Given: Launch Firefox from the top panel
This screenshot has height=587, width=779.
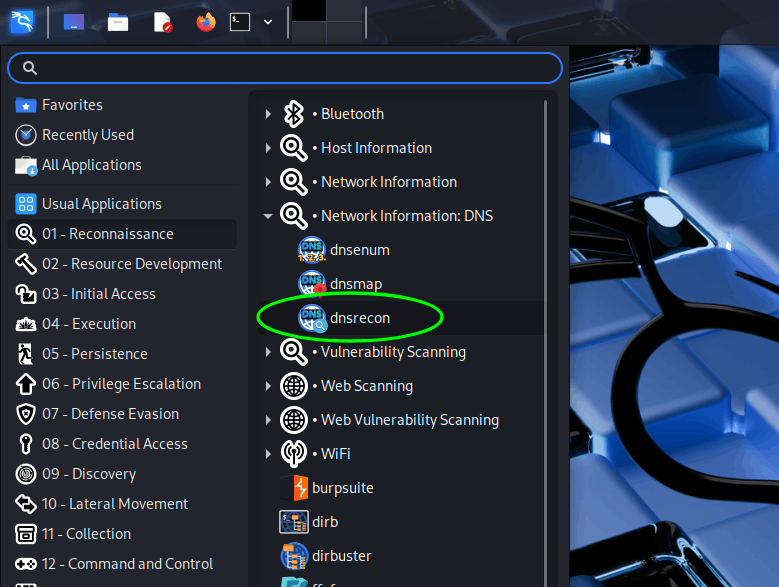Looking at the screenshot, I should point(206,22).
